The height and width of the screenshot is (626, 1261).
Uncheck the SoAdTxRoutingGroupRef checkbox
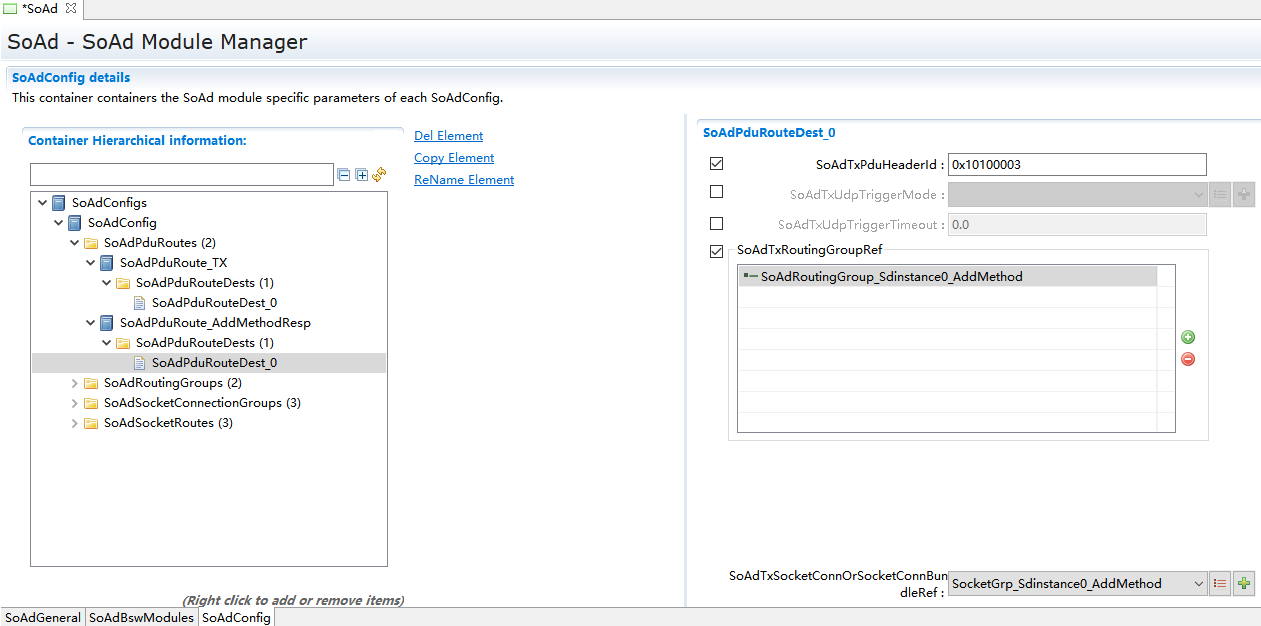[x=716, y=251]
